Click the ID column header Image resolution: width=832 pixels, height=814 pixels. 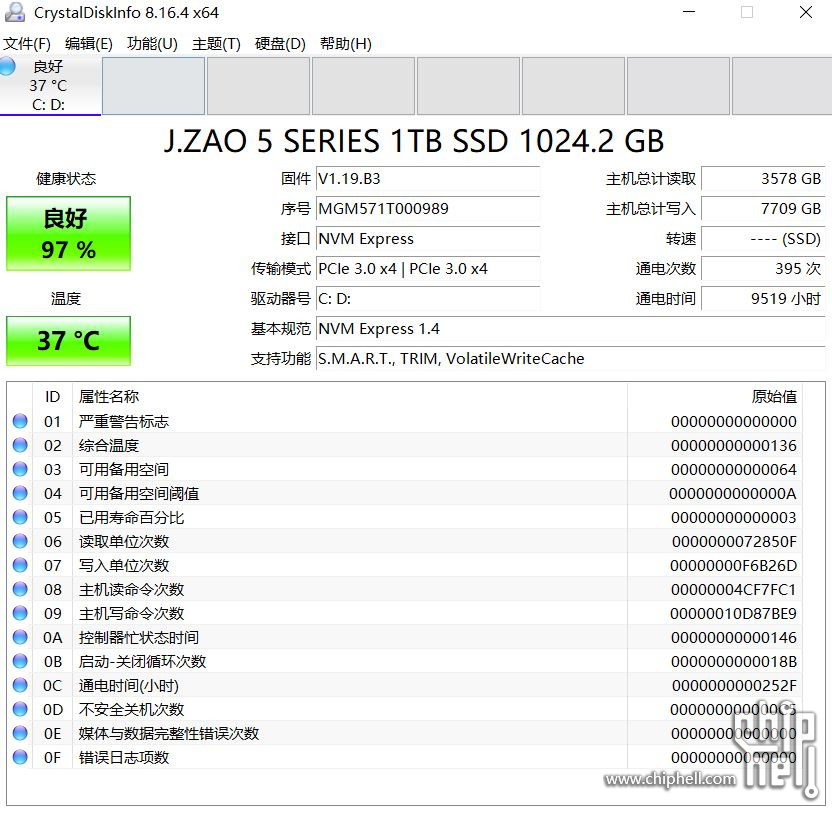(x=53, y=396)
